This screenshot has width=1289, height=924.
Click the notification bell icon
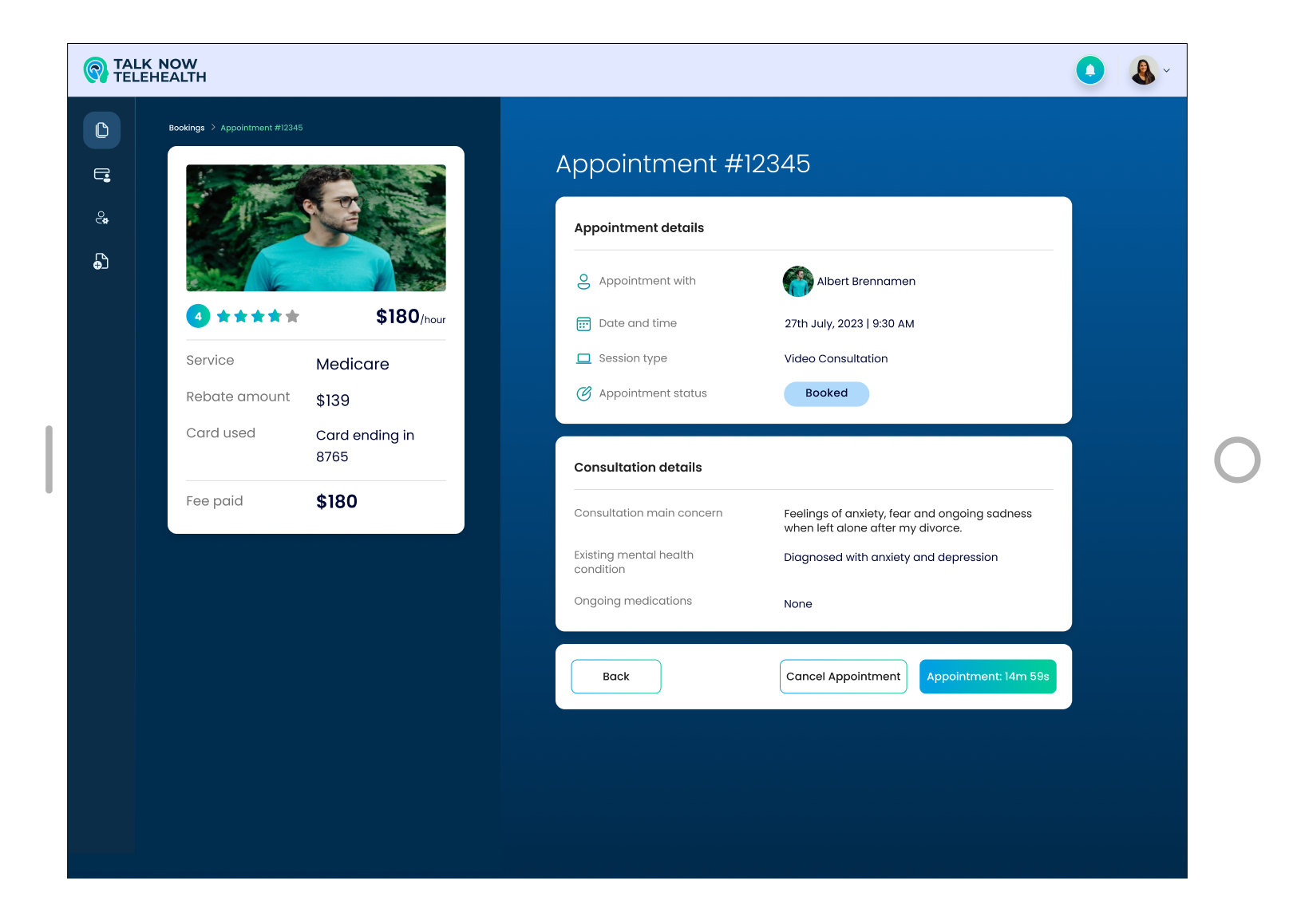click(x=1089, y=70)
